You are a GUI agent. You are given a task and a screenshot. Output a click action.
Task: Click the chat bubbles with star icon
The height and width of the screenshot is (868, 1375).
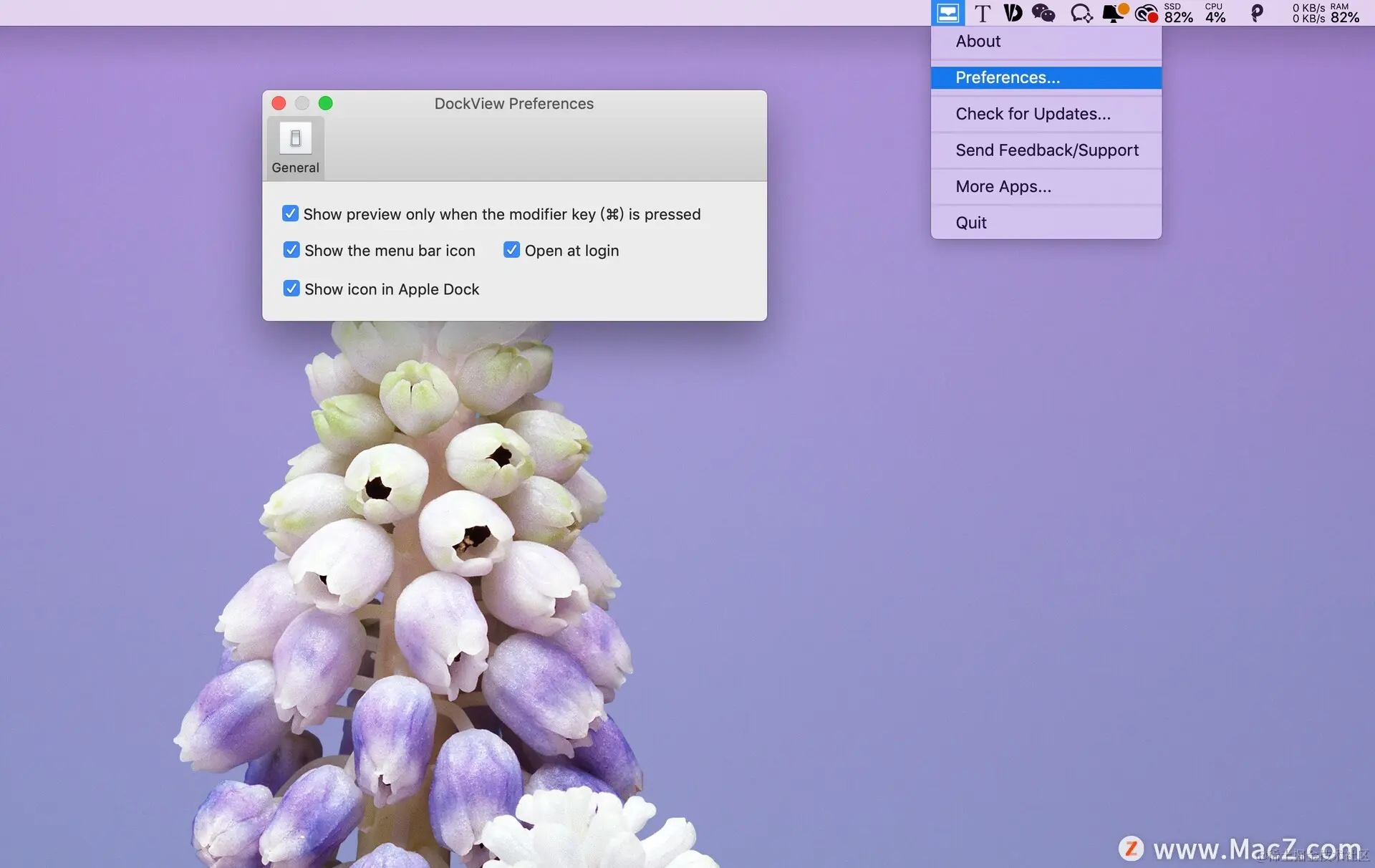pyautogui.click(x=1081, y=14)
